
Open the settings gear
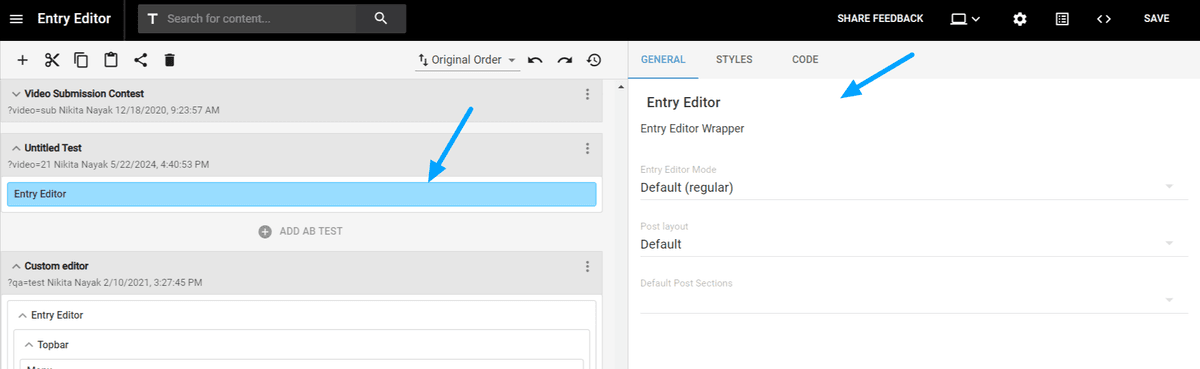click(x=1020, y=19)
